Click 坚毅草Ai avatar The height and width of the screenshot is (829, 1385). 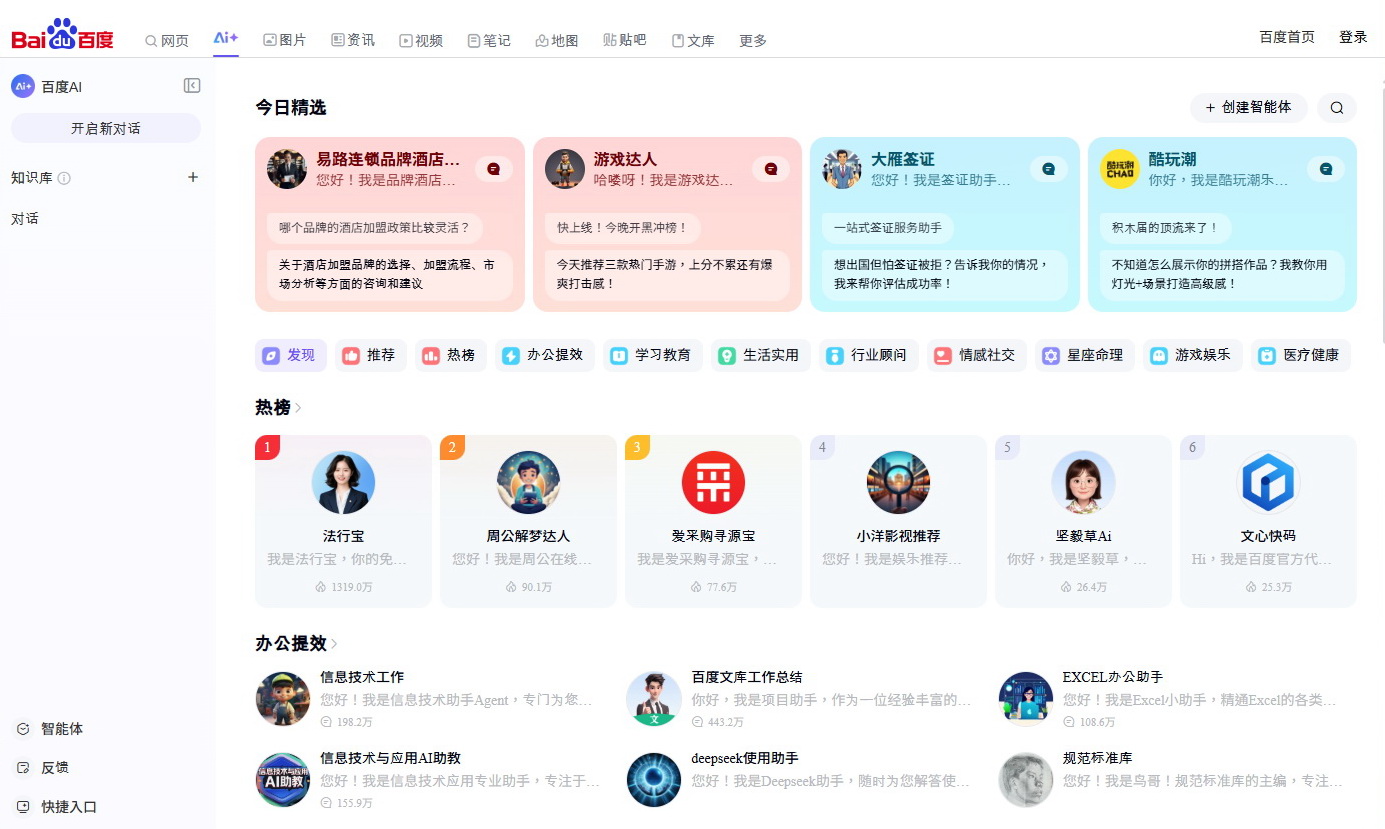coord(1083,483)
